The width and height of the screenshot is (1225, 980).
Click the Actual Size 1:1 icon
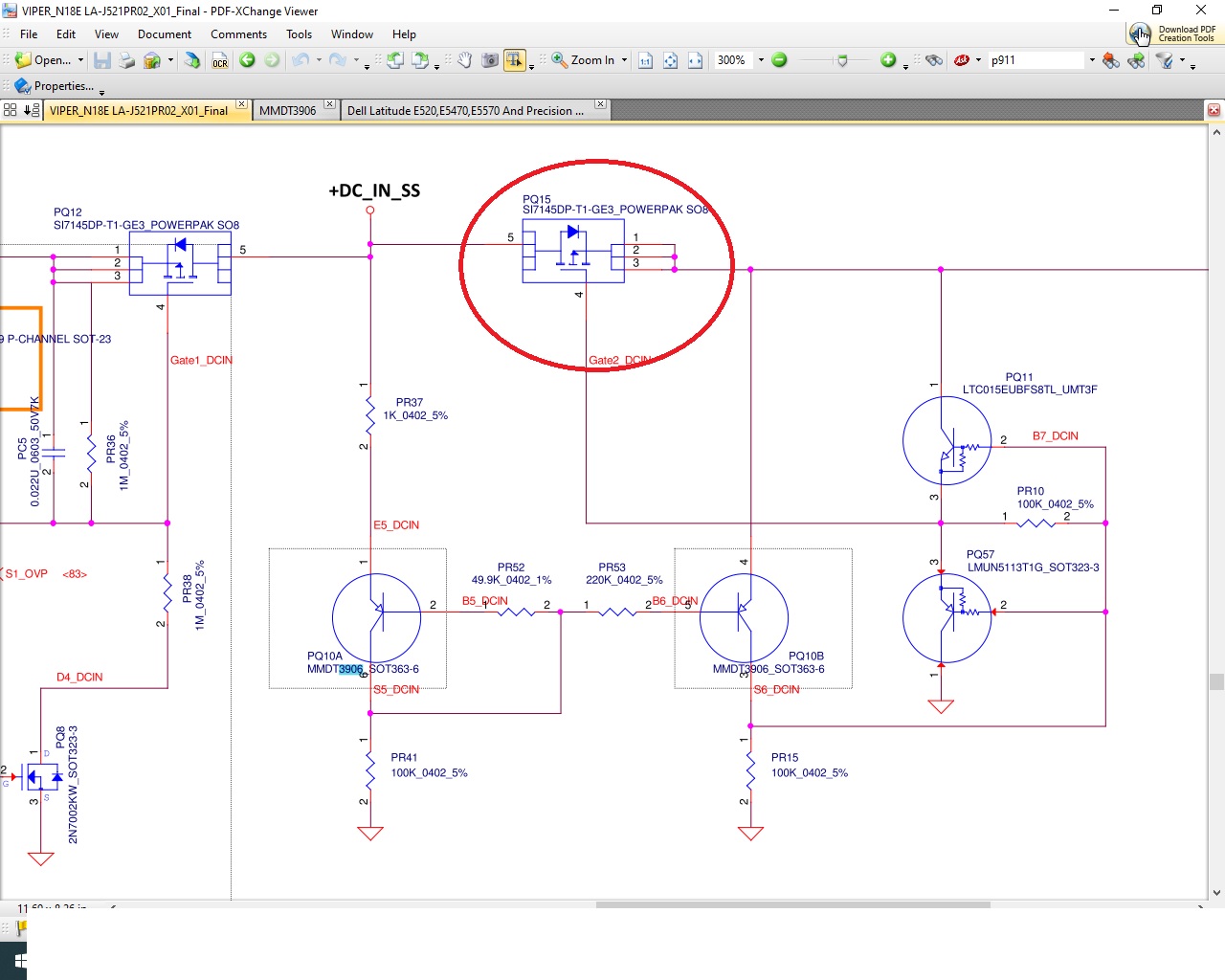[645, 60]
